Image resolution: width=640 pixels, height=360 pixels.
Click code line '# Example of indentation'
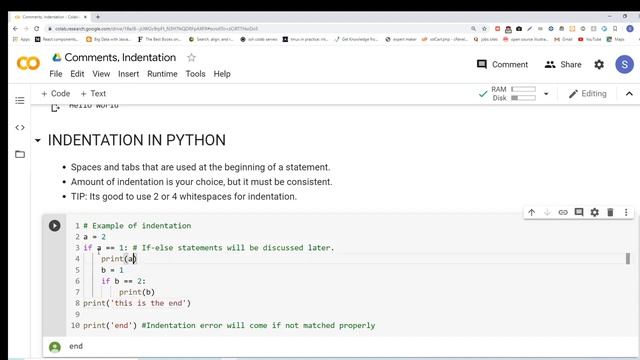(x=137, y=226)
